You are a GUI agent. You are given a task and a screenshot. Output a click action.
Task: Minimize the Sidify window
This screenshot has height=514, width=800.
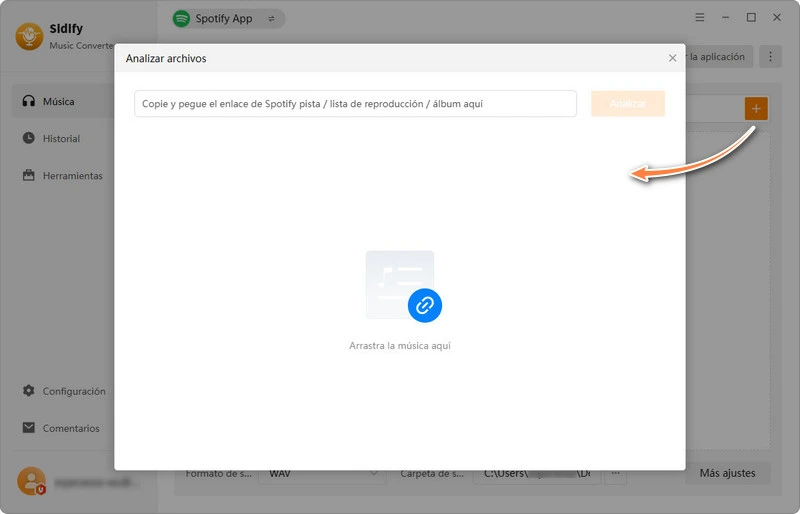725,17
